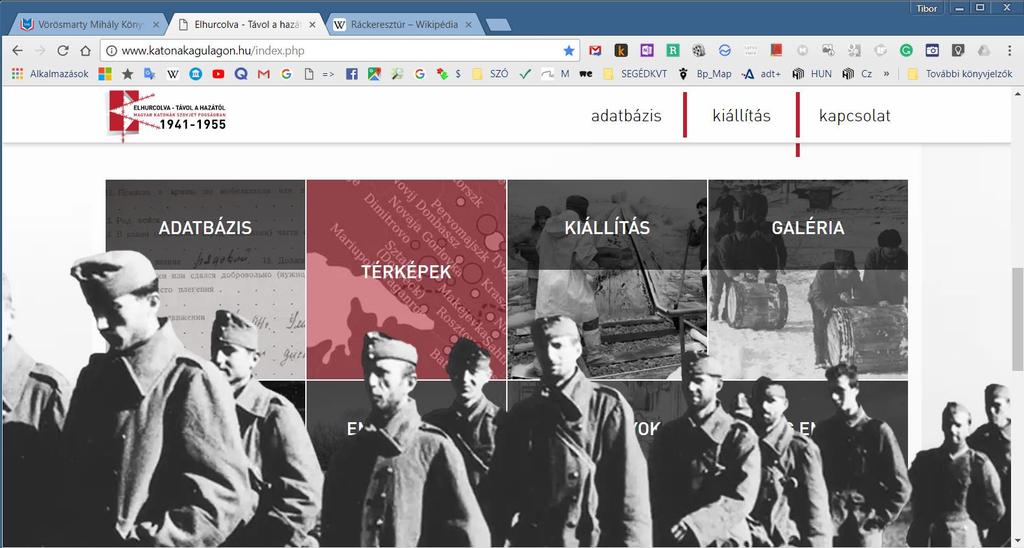This screenshot has height=548, width=1024.
Task: Close the Vörösmarty Mihály tab
Action: click(155, 25)
